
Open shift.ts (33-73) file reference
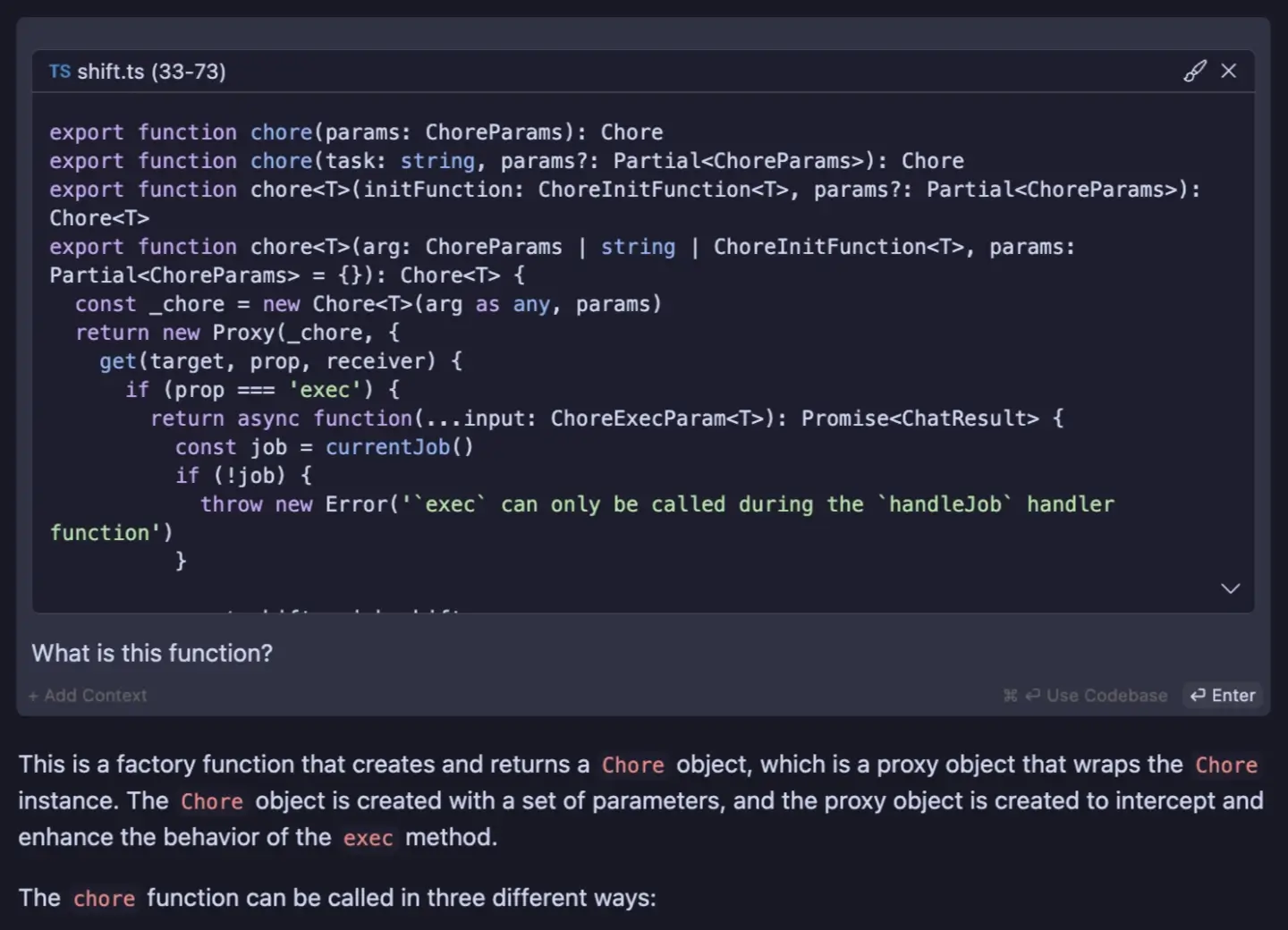(151, 72)
